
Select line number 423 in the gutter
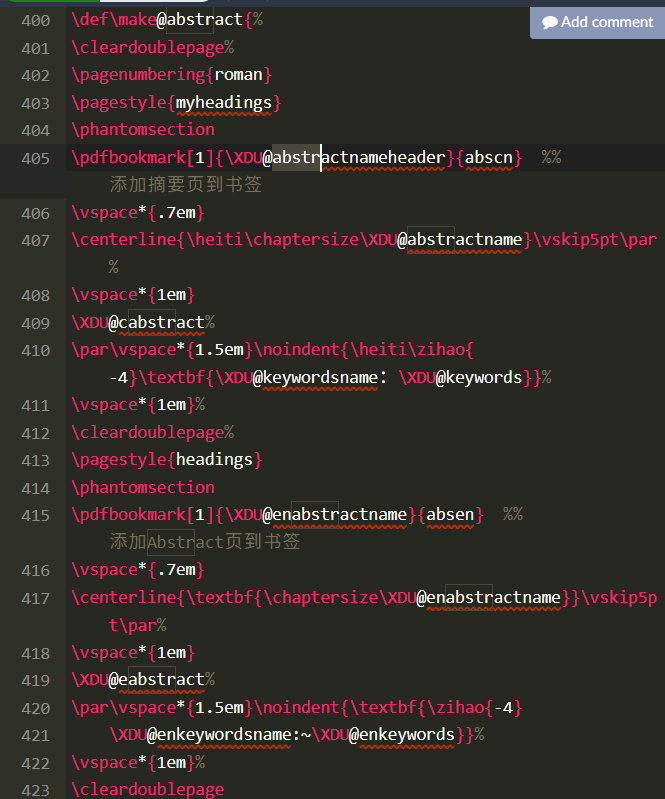click(x=35, y=789)
